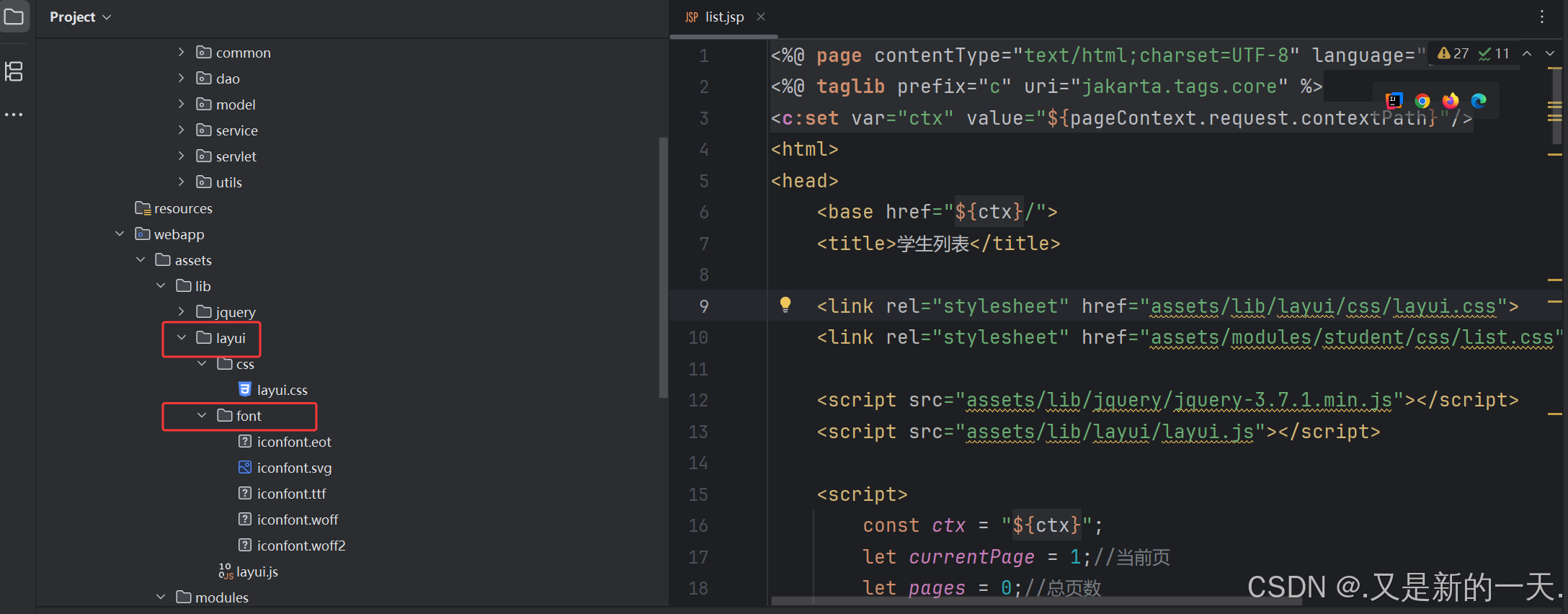Open the Project tool window icon
Viewport: 1568px width, 614px height.
pos(14,16)
